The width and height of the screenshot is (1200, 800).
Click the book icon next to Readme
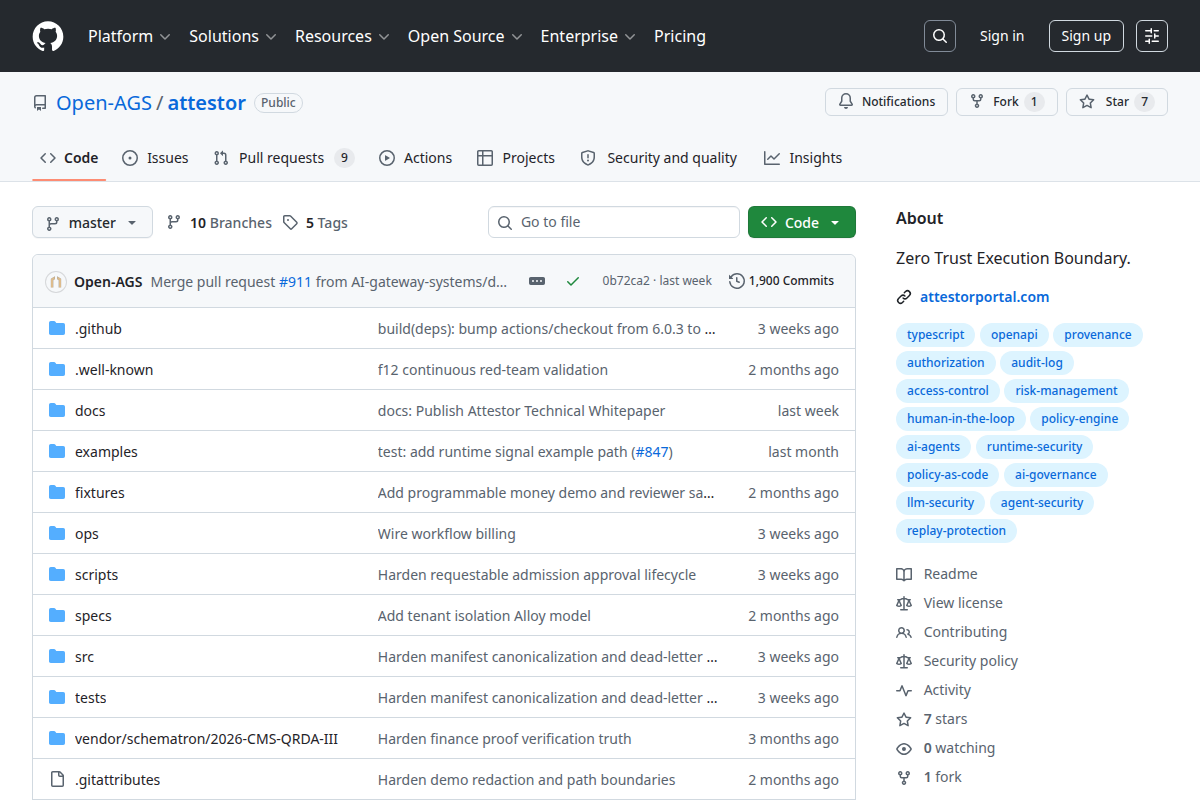(x=904, y=574)
